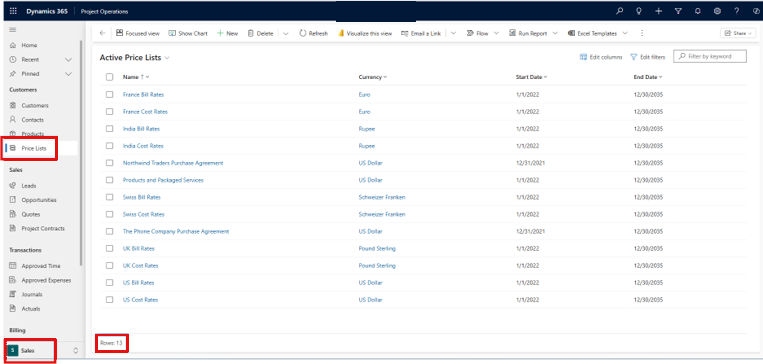Click Excel Templates command
The image size is (763, 364).
click(x=592, y=34)
